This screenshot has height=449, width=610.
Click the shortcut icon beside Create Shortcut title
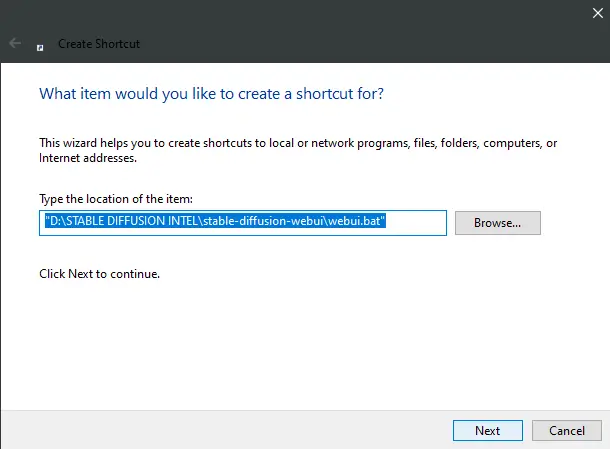tap(40, 47)
